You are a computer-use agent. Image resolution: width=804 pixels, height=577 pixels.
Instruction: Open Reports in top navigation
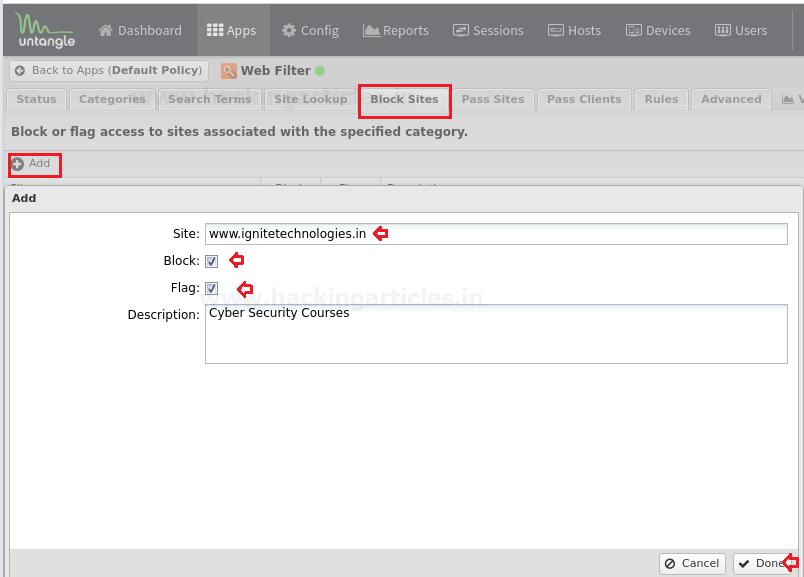396,30
